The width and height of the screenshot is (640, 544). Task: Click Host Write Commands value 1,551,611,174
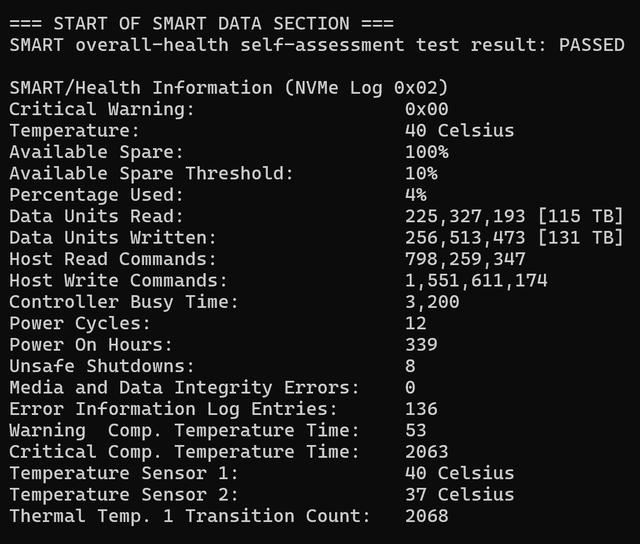click(476, 280)
